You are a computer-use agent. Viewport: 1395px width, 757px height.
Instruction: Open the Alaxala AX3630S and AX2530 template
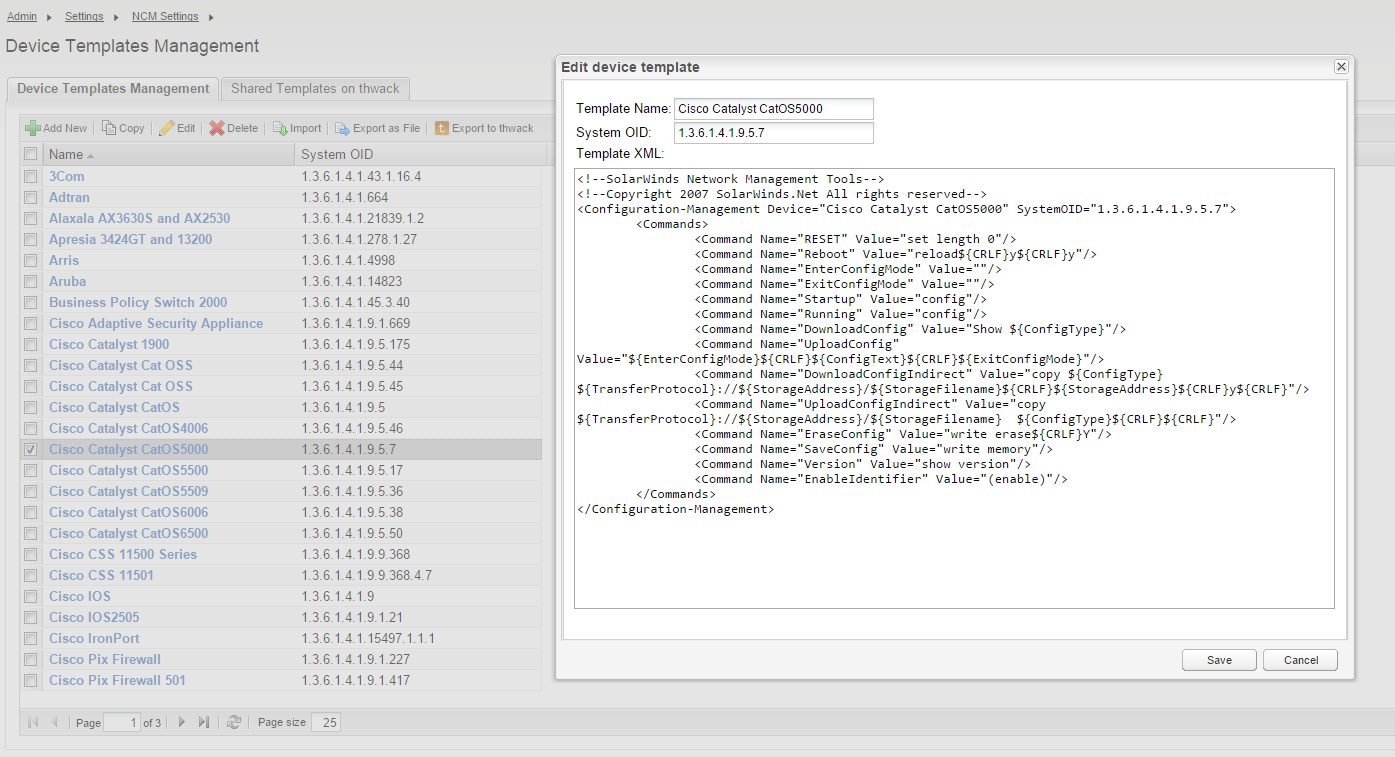pyautogui.click(x=139, y=218)
